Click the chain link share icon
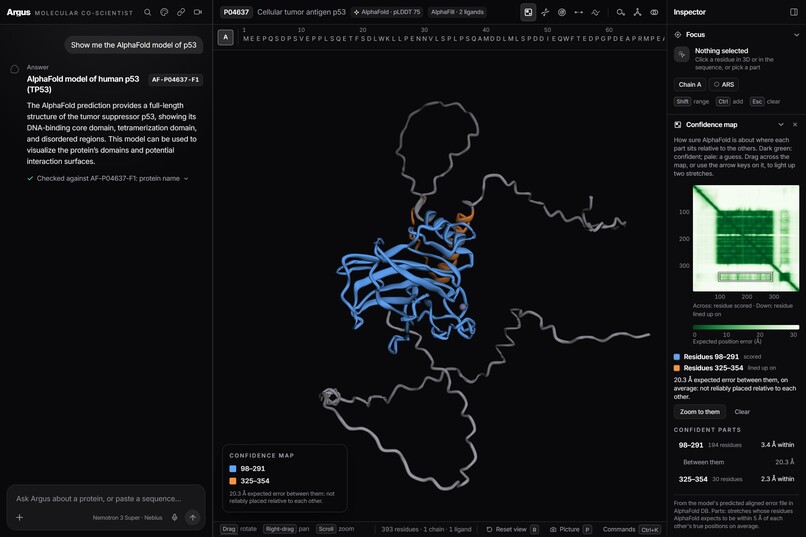806x537 pixels. tap(181, 12)
